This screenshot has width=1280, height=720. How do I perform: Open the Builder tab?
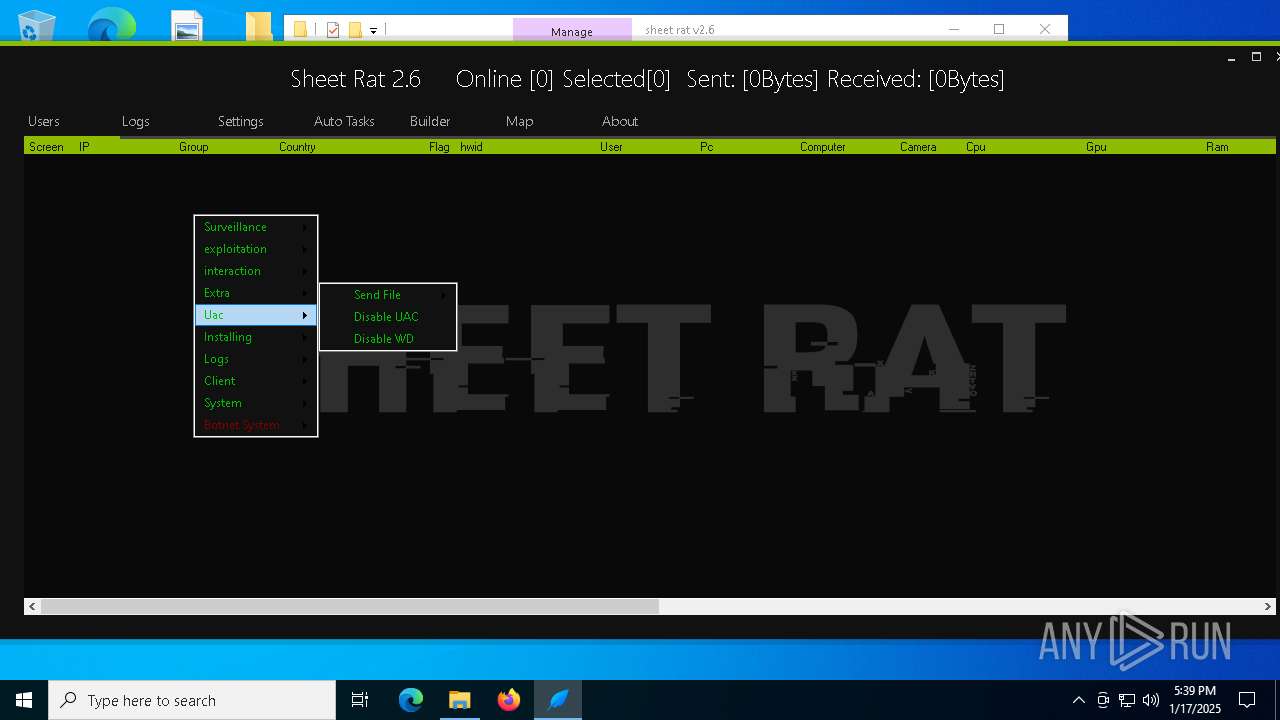tap(430, 121)
